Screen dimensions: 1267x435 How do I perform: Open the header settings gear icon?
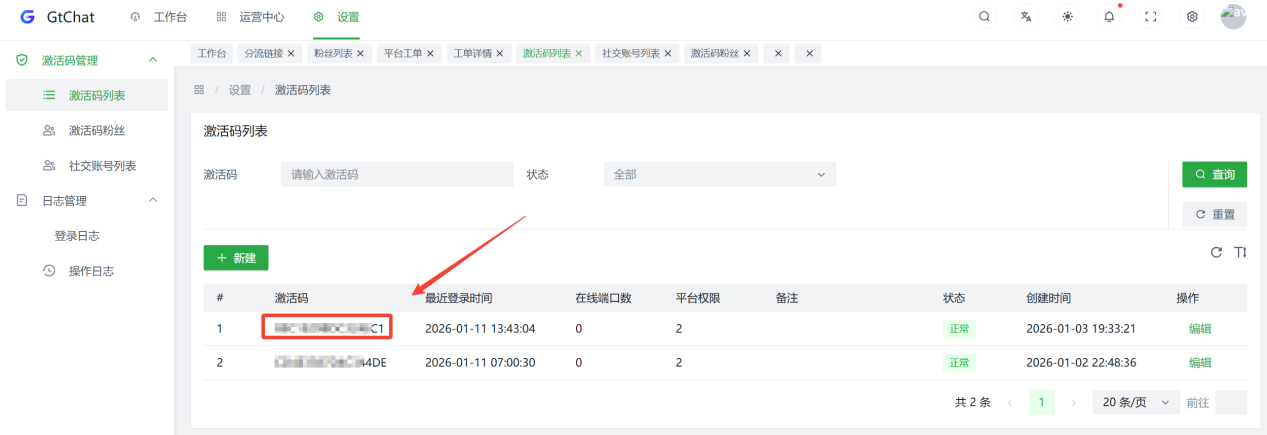pyautogui.click(x=1192, y=17)
